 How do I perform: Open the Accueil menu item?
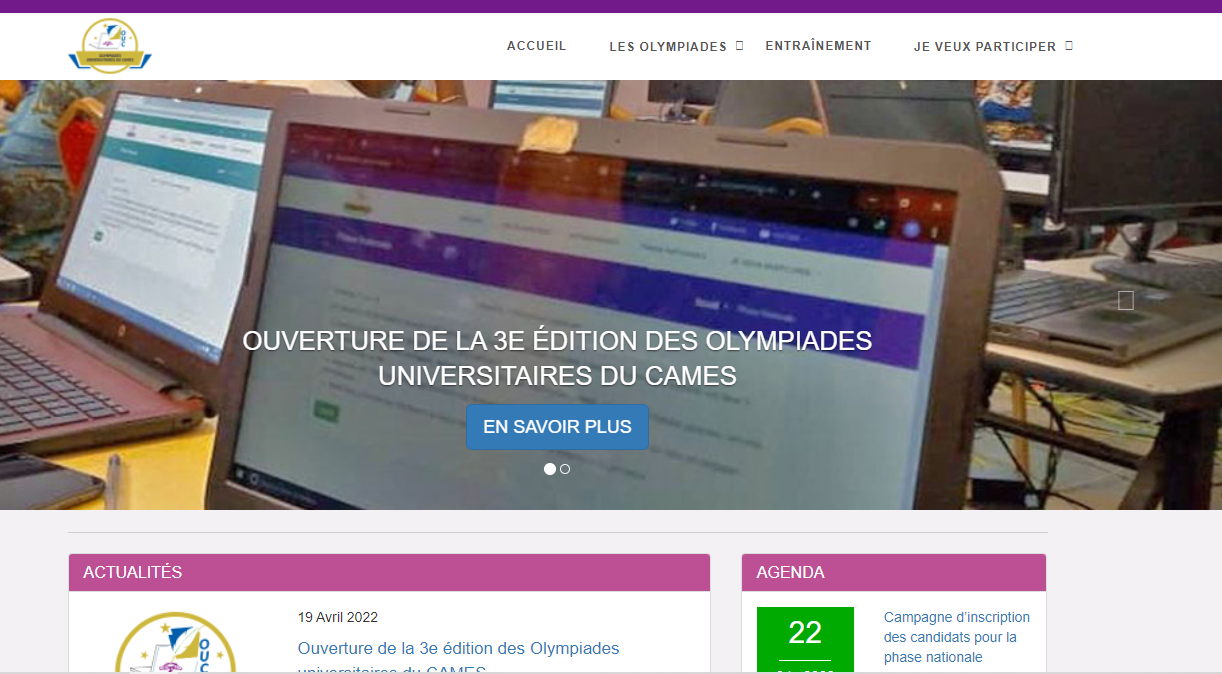coord(536,46)
